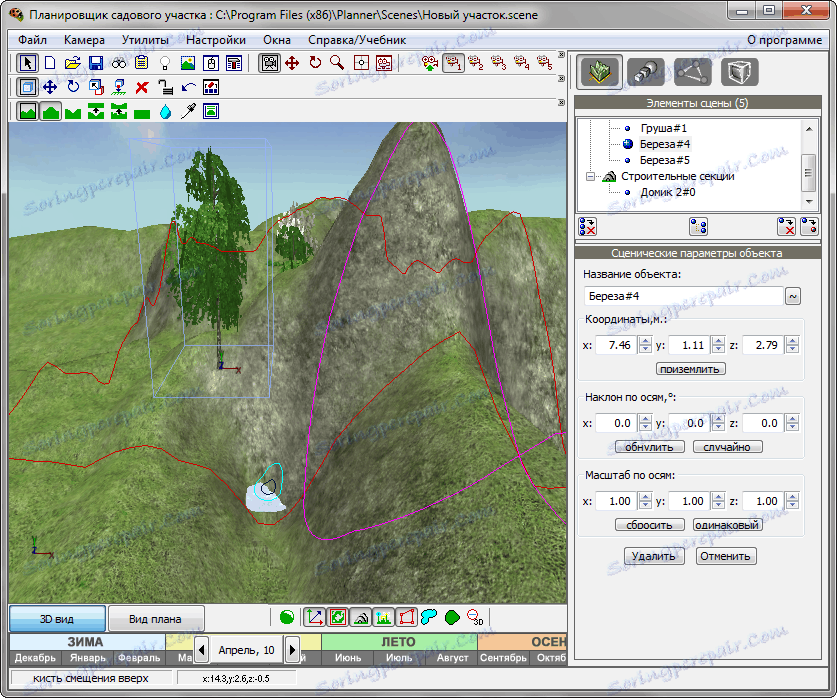
Task: Select the water drop tool
Action: click(165, 111)
